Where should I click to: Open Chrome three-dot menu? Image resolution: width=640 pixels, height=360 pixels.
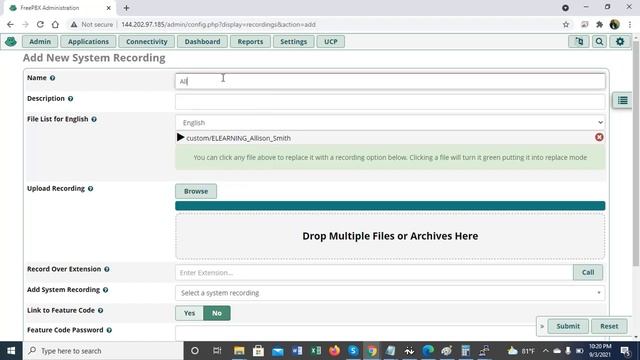tap(630, 24)
